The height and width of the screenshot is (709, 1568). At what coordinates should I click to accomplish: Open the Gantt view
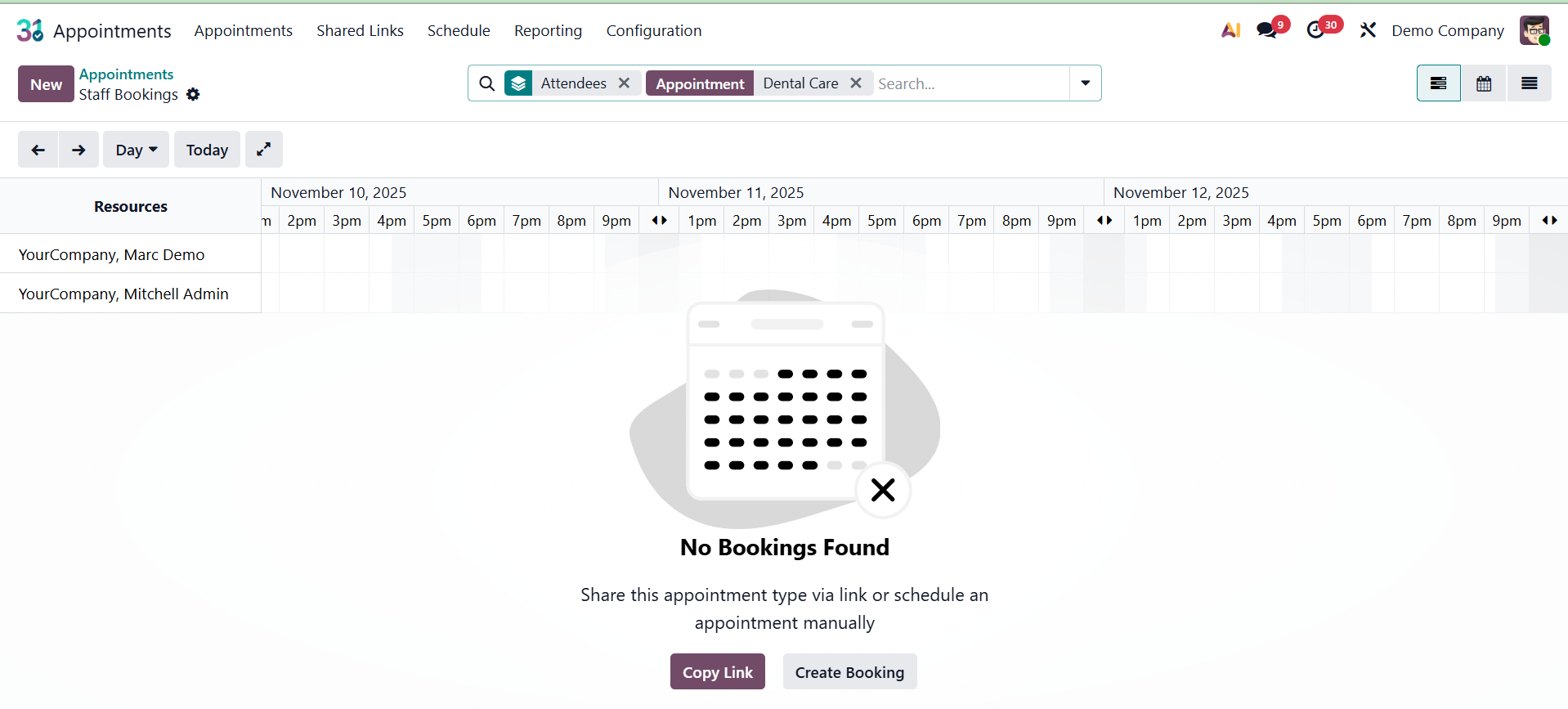[x=1438, y=83]
